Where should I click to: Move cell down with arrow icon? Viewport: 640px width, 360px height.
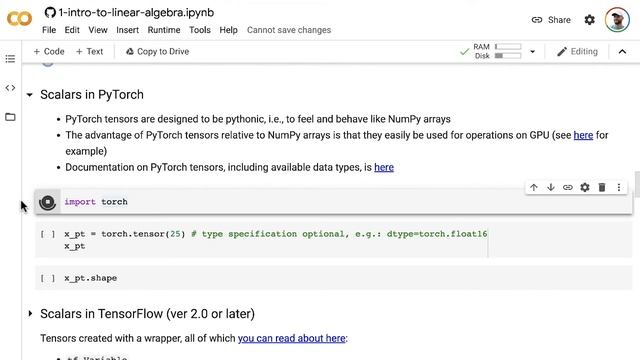pos(551,187)
